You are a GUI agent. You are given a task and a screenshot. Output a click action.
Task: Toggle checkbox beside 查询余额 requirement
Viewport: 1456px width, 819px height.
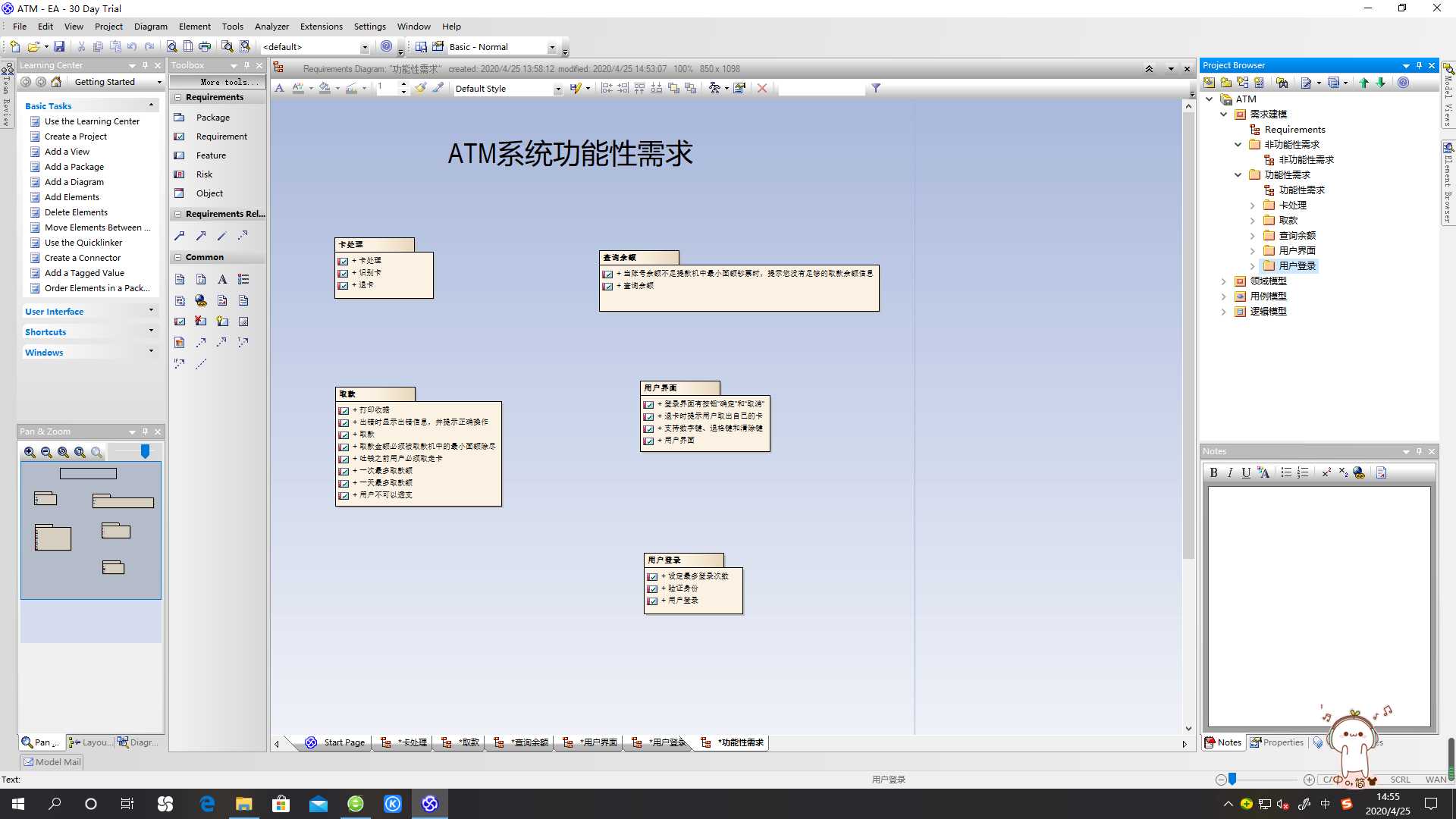(x=607, y=286)
